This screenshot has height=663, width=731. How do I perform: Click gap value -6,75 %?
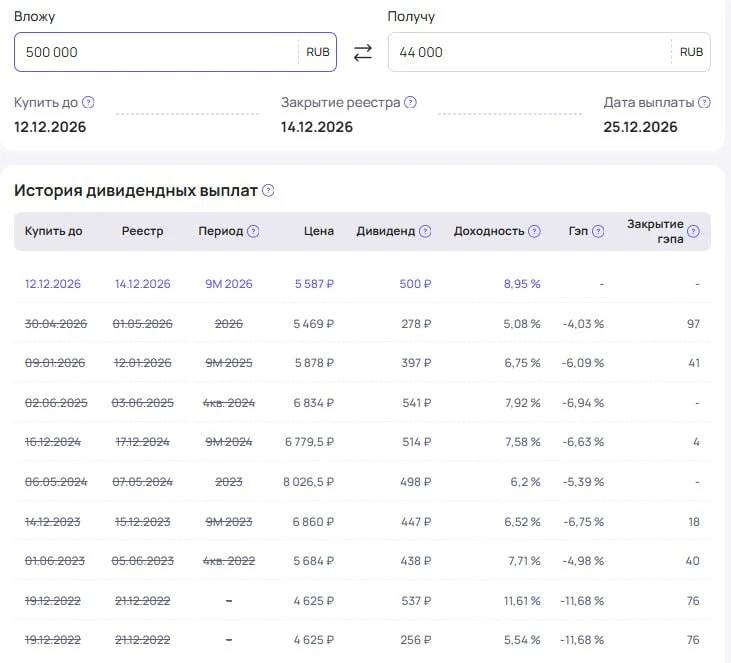[x=584, y=522]
